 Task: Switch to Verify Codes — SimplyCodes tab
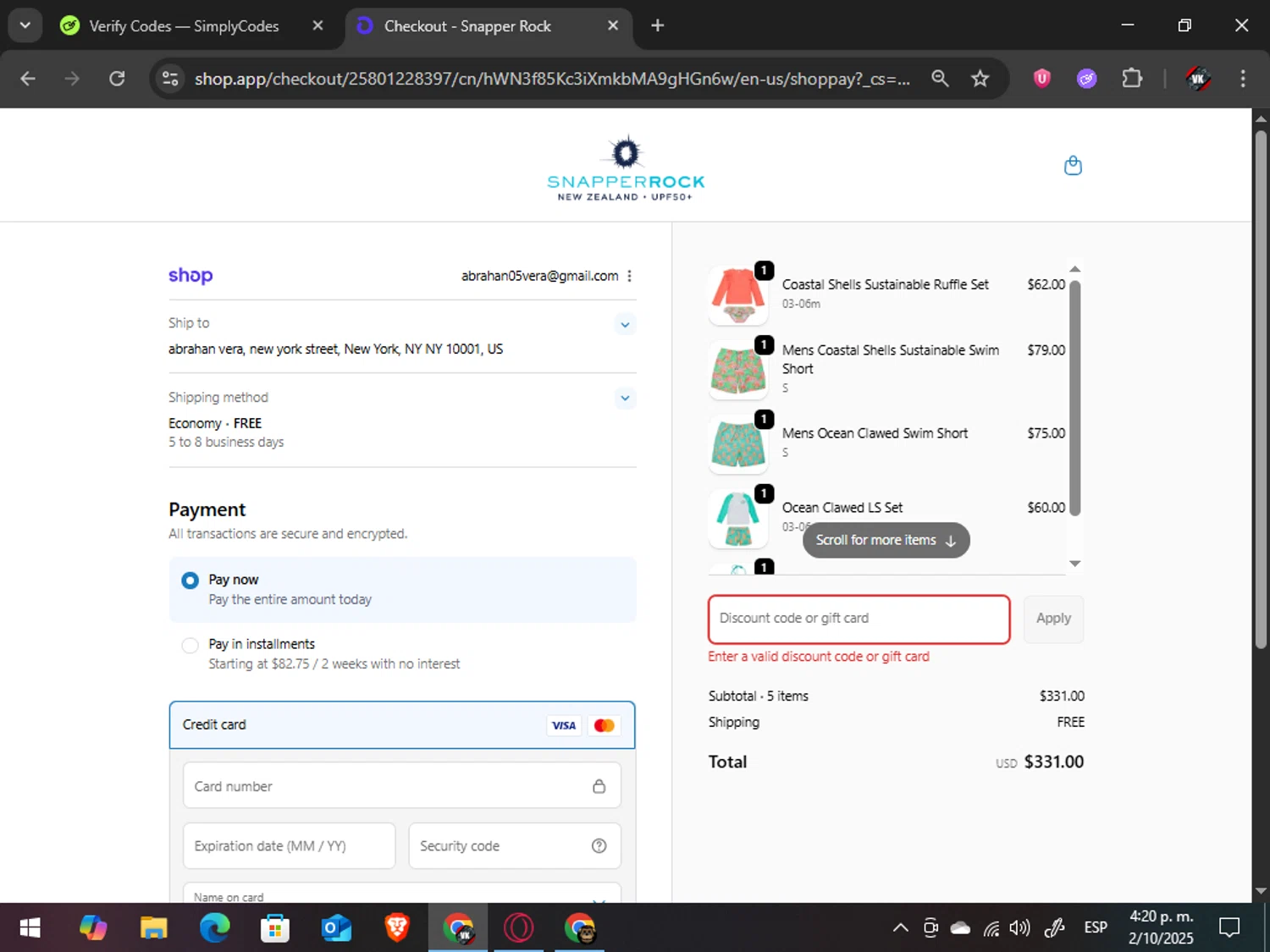(x=184, y=26)
